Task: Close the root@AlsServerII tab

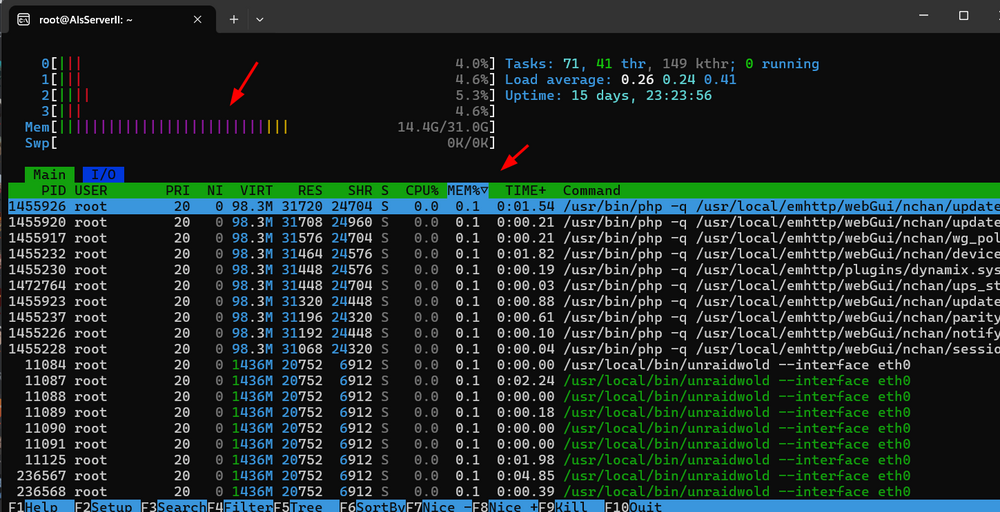Action: (x=197, y=19)
